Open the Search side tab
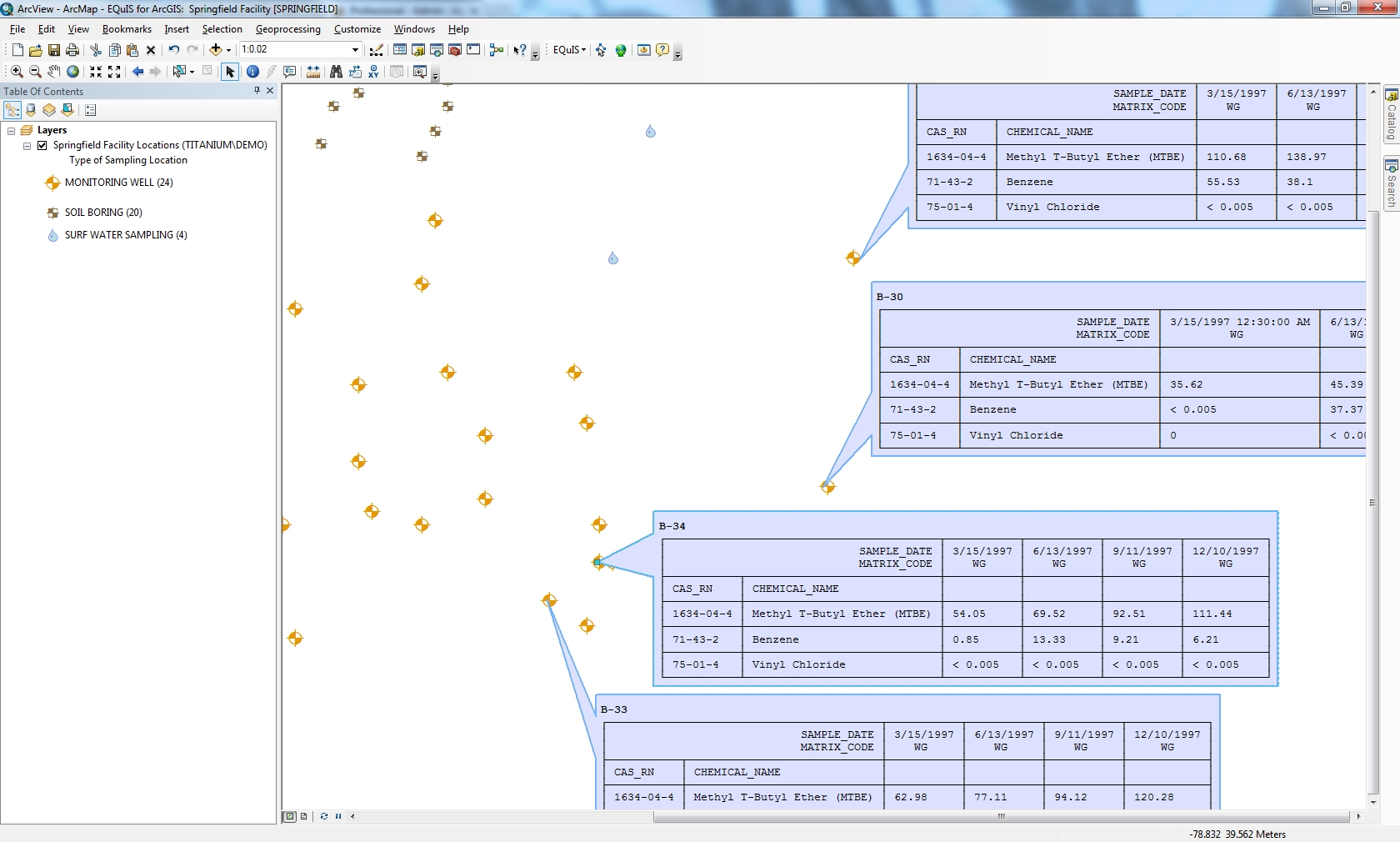Viewport: 1400px width, 842px height. [x=1391, y=183]
